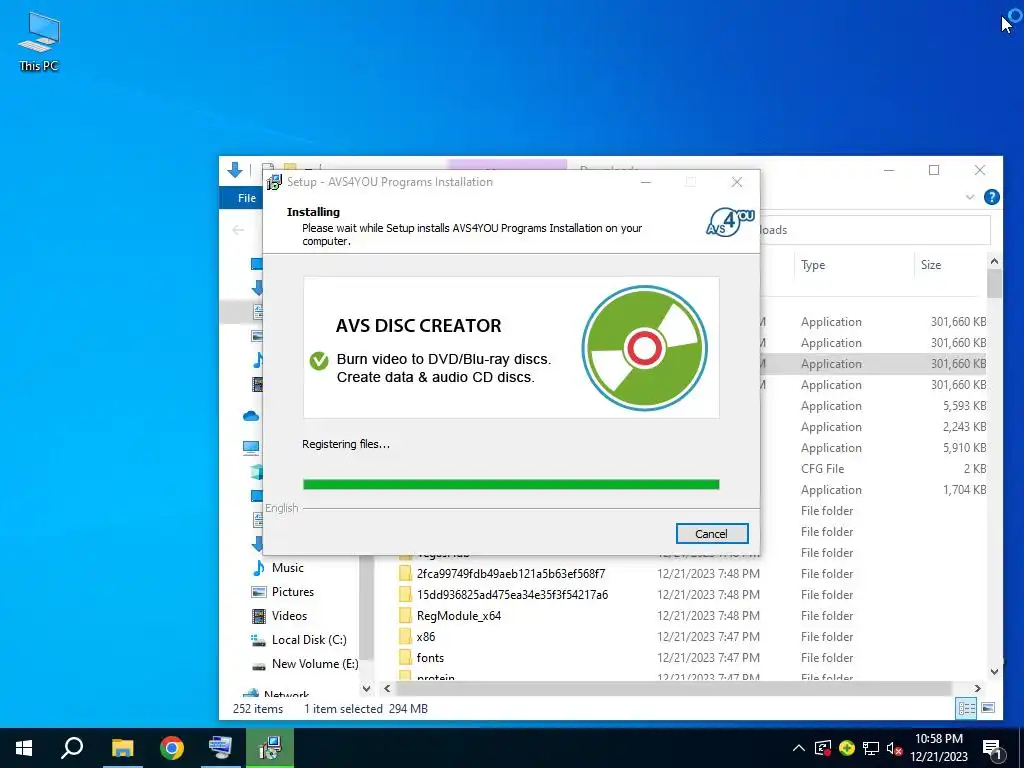Click the setup installer icon in title bar
Image resolution: width=1024 pixels, height=768 pixels.
pos(274,182)
